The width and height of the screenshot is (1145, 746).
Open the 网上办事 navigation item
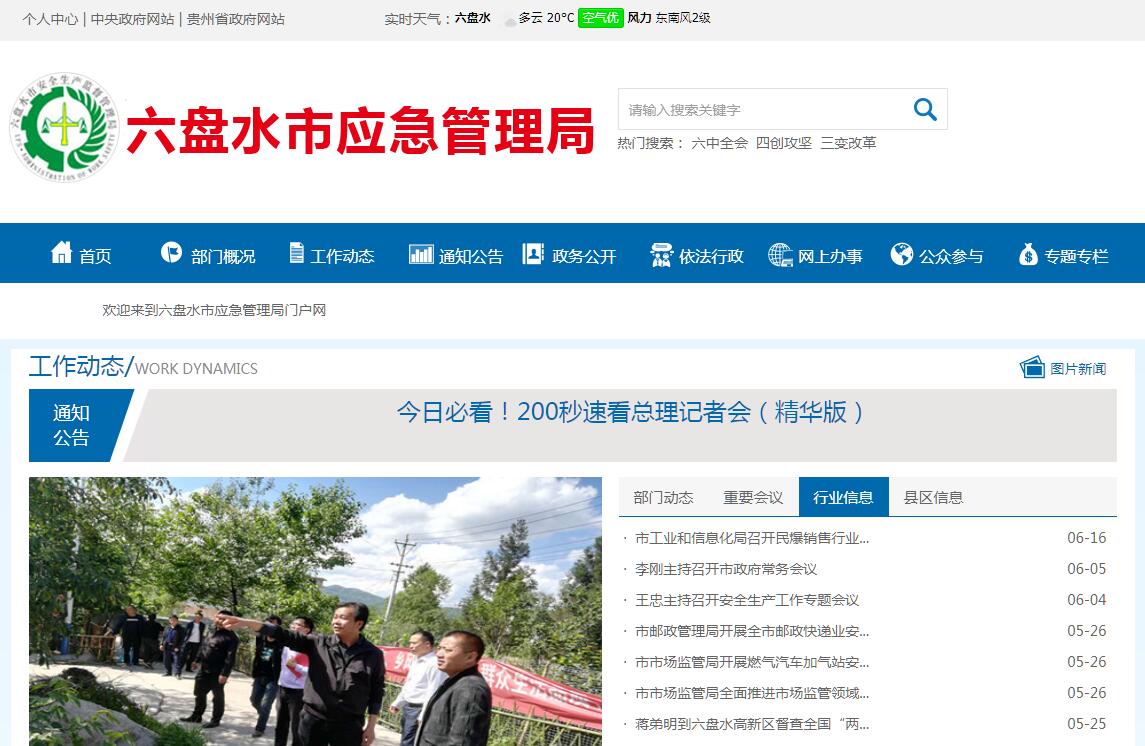point(830,256)
